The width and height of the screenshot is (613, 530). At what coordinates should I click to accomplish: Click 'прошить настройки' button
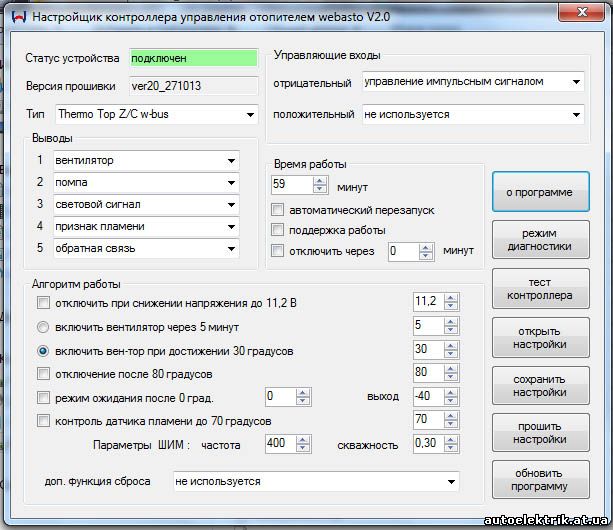[x=541, y=433]
